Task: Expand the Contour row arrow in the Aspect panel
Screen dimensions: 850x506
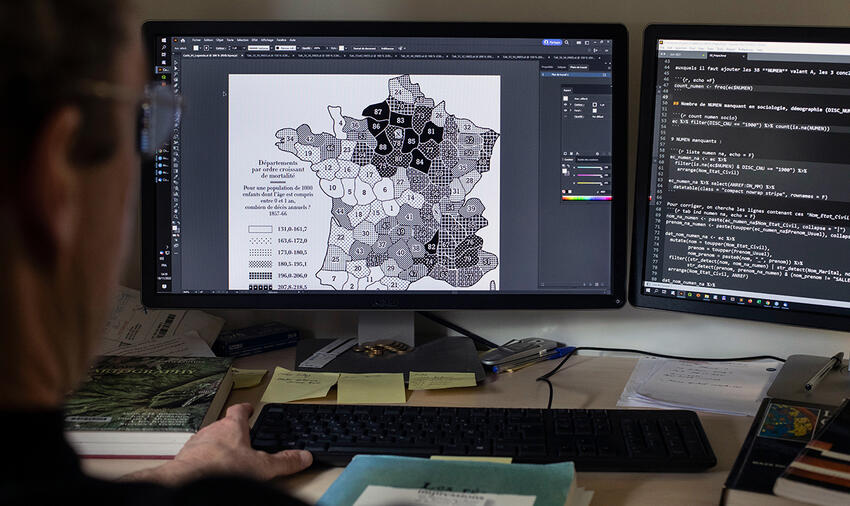Action: [571, 105]
